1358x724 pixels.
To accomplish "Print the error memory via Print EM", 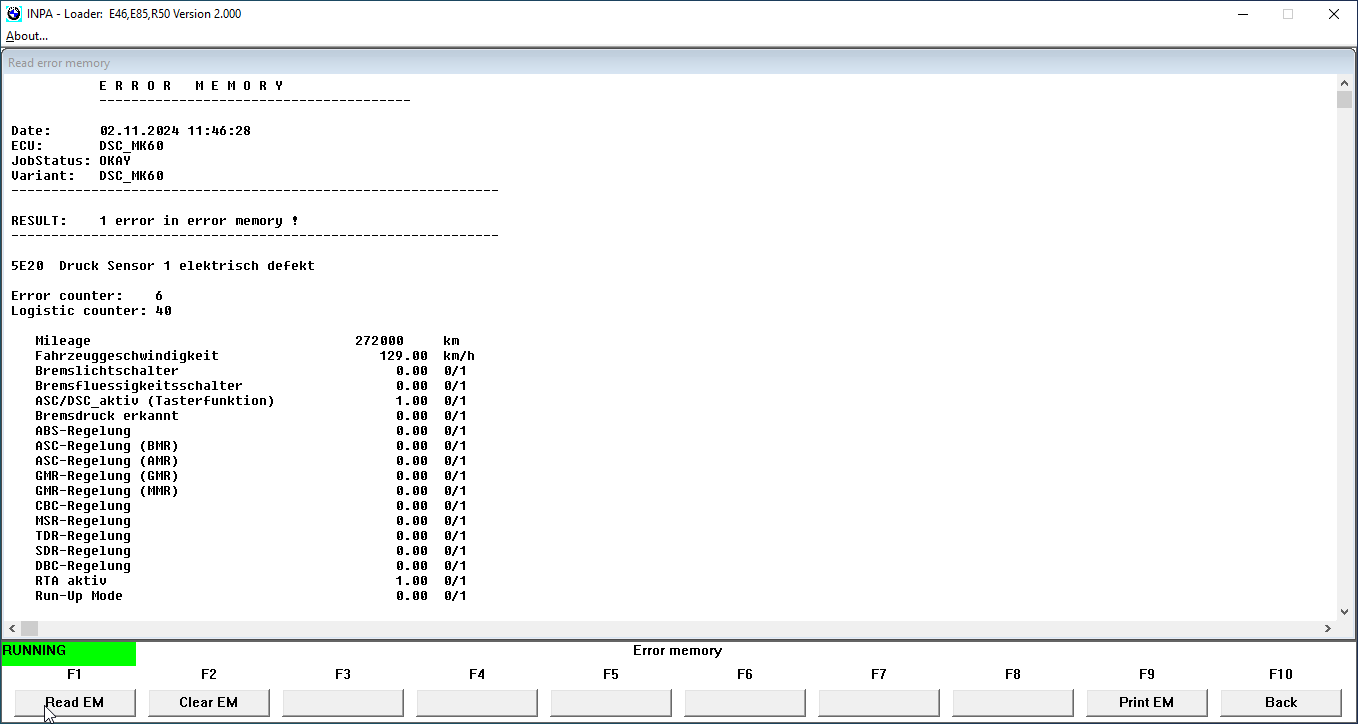I will pos(1146,702).
